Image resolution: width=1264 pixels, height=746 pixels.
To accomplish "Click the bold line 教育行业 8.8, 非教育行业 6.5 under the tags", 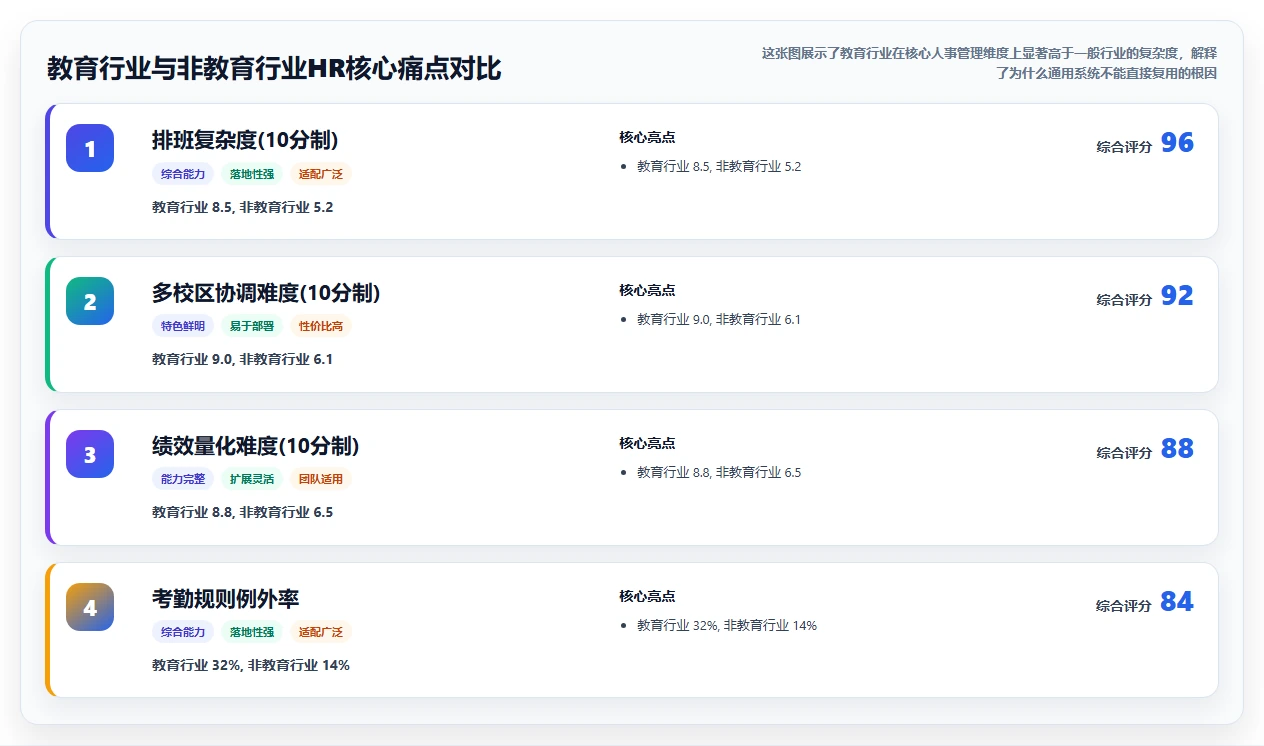I will pyautogui.click(x=242, y=512).
